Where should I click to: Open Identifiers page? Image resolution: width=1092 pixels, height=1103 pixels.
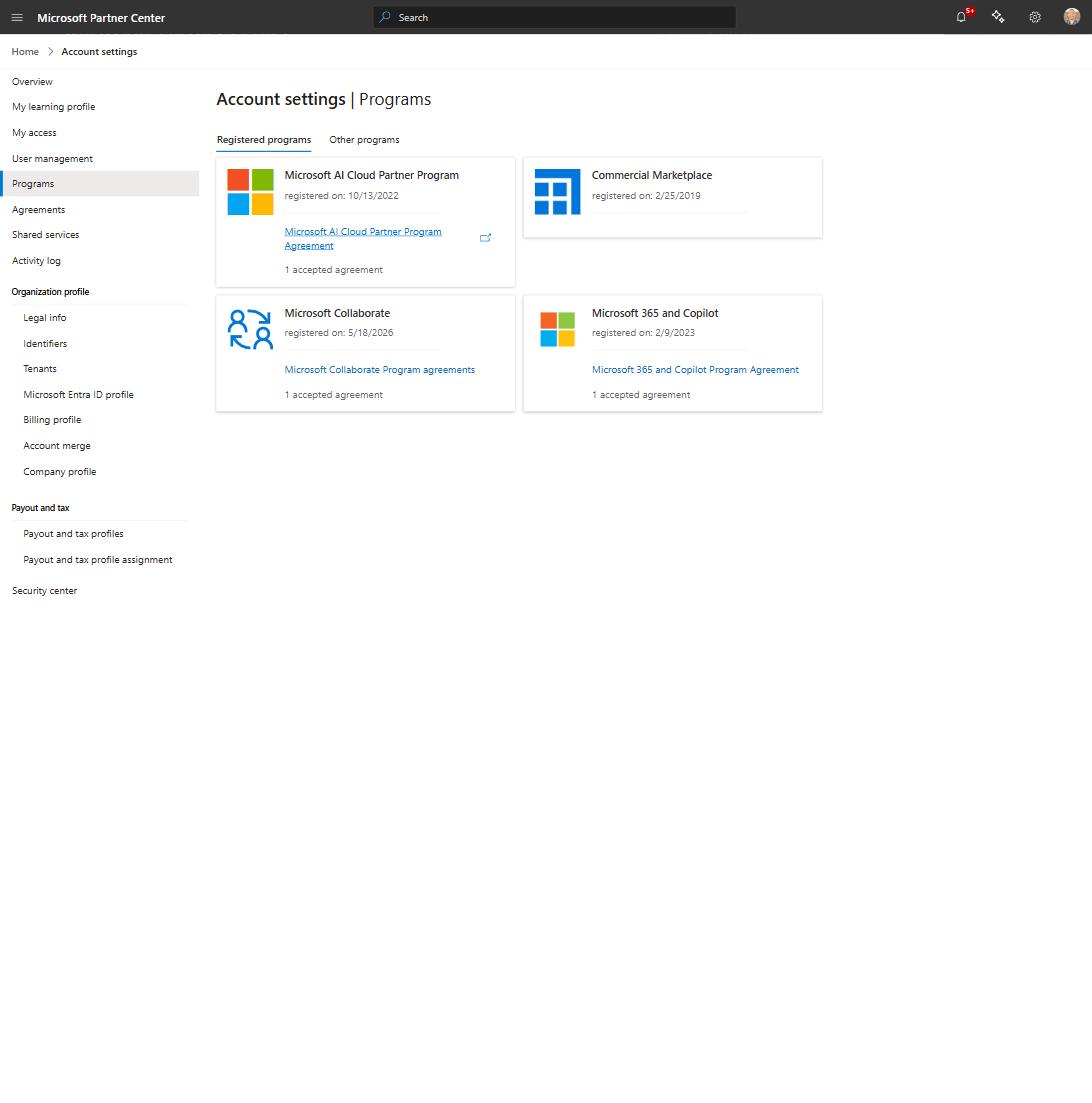pos(45,343)
